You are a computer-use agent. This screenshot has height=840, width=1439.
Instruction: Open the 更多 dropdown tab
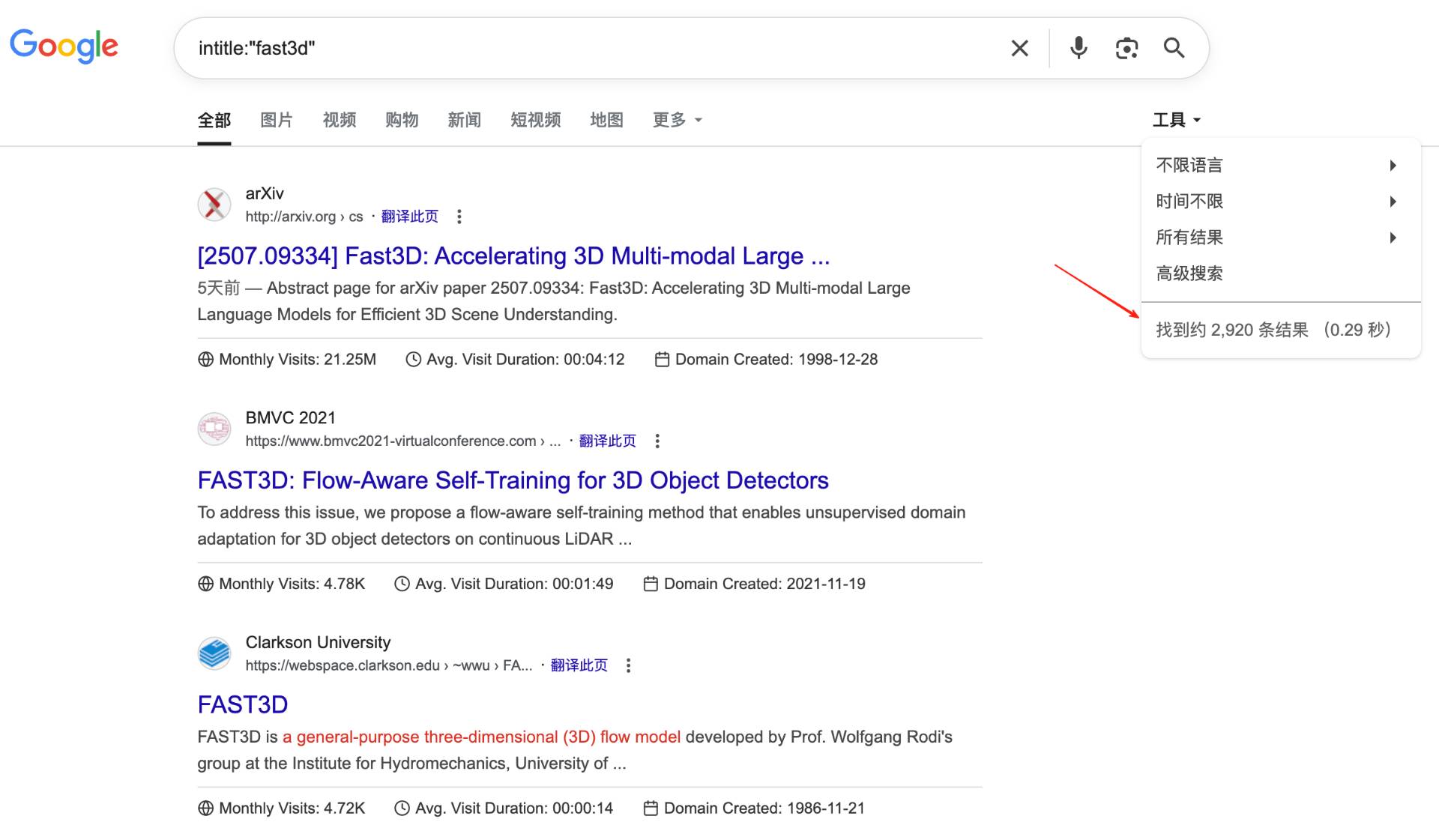[x=677, y=120]
